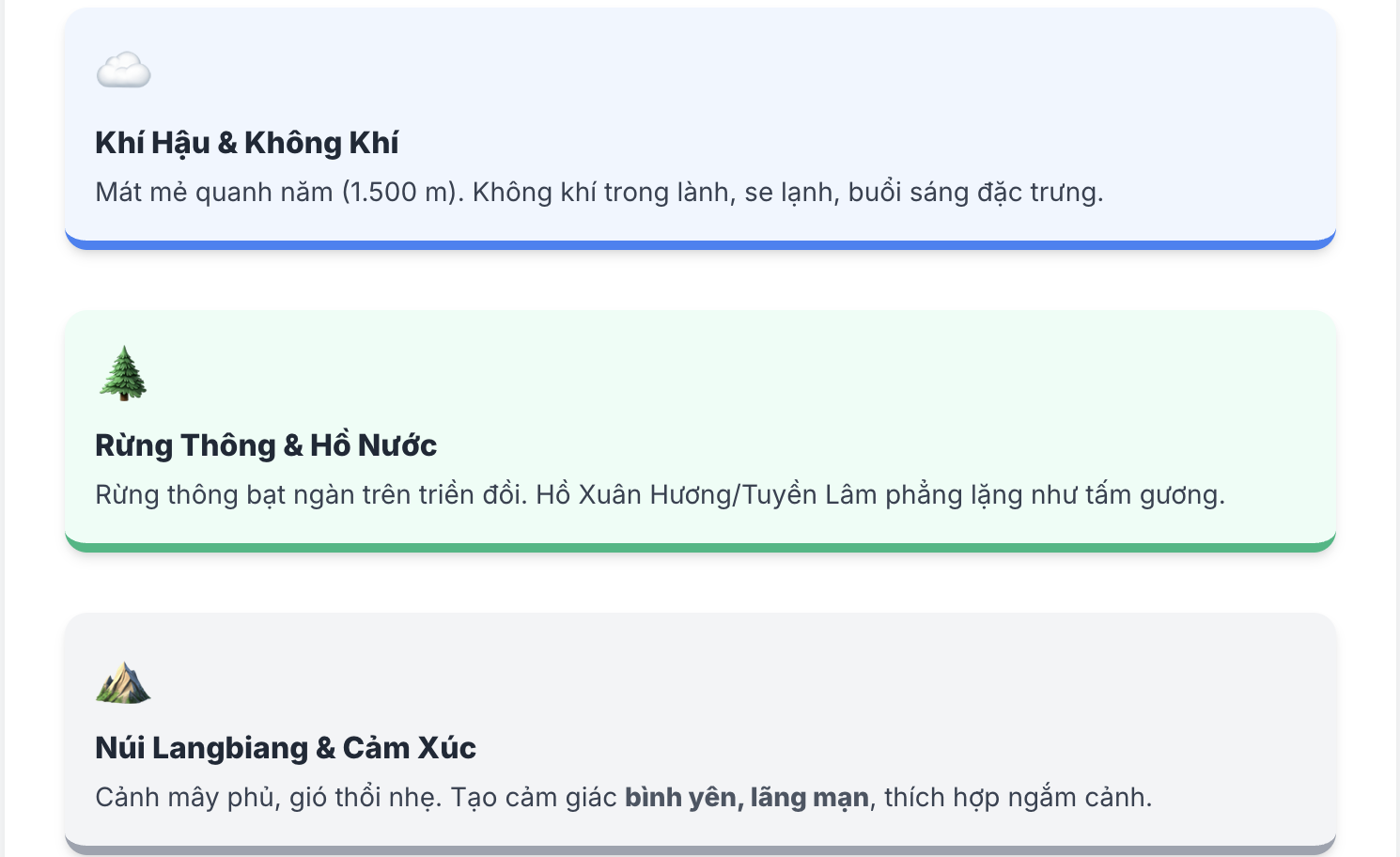The height and width of the screenshot is (857, 1400).
Task: Click the phrase 'phẳng lặng như tấm gương'
Action: click(1055, 494)
